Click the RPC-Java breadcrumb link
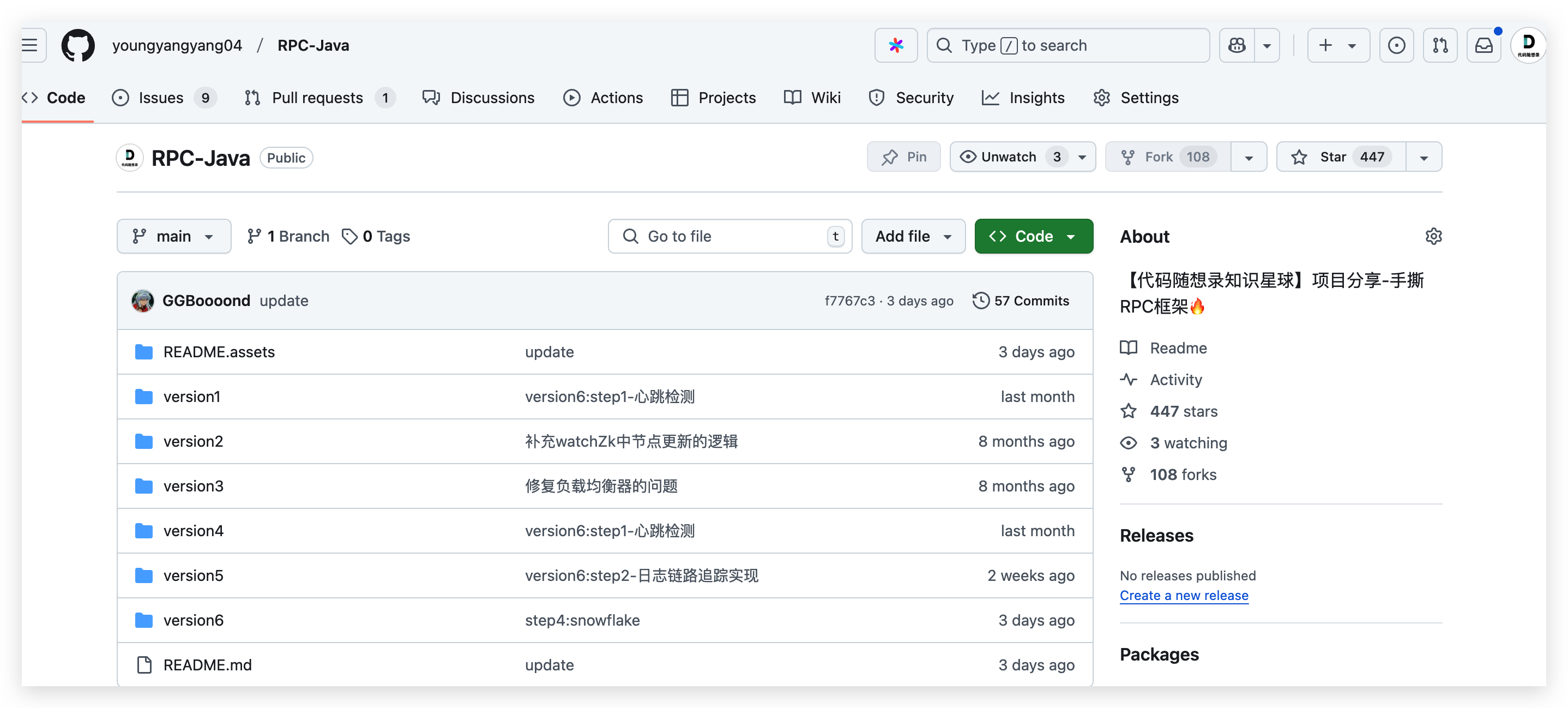The image size is (1568, 708). [313, 46]
